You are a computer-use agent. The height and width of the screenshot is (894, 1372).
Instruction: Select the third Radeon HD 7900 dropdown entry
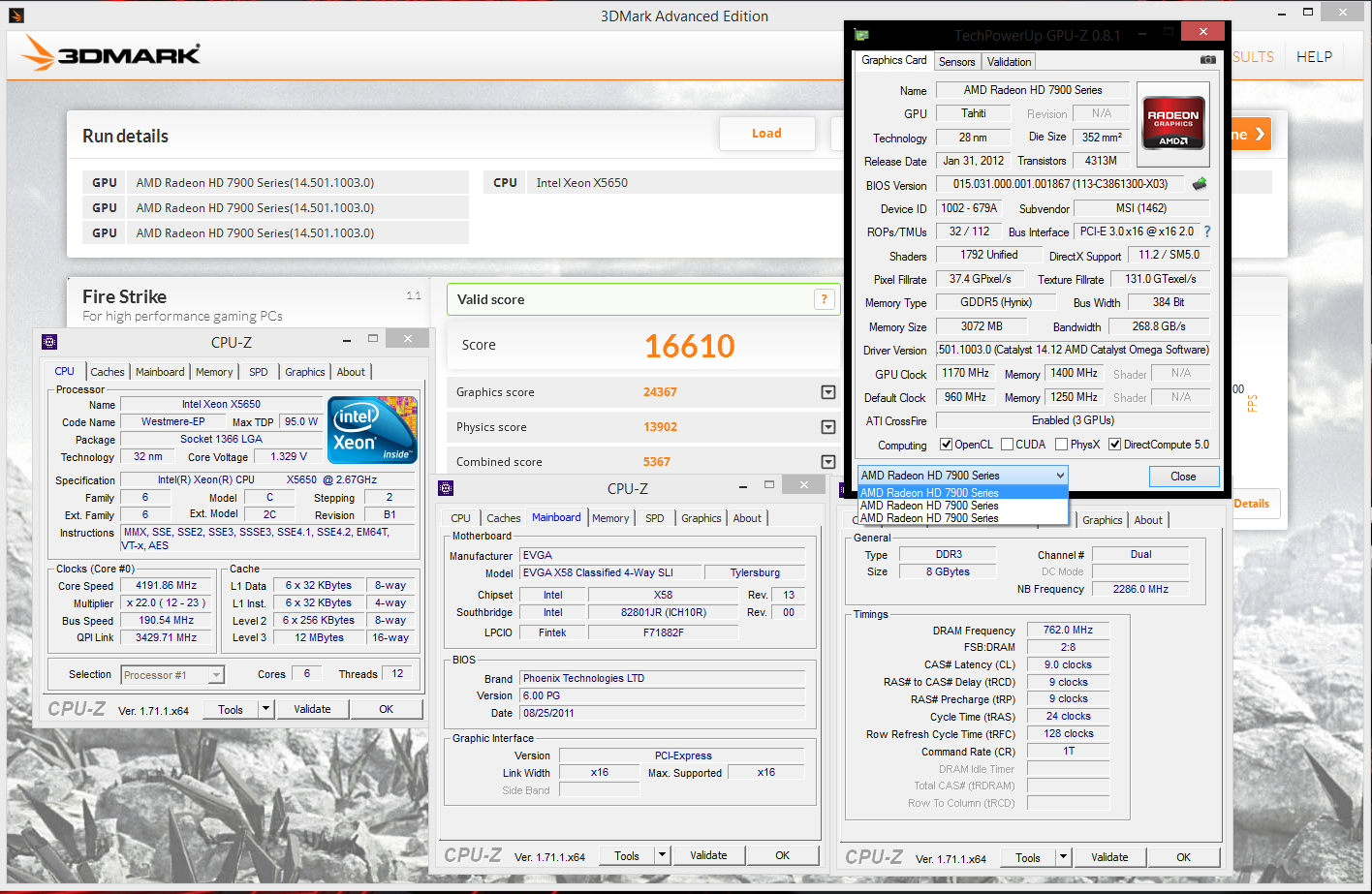pyautogui.click(x=963, y=518)
